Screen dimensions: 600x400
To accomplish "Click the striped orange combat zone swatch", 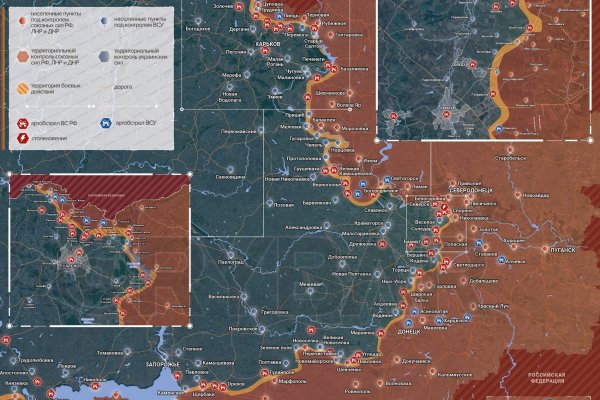I will pos(21,88).
